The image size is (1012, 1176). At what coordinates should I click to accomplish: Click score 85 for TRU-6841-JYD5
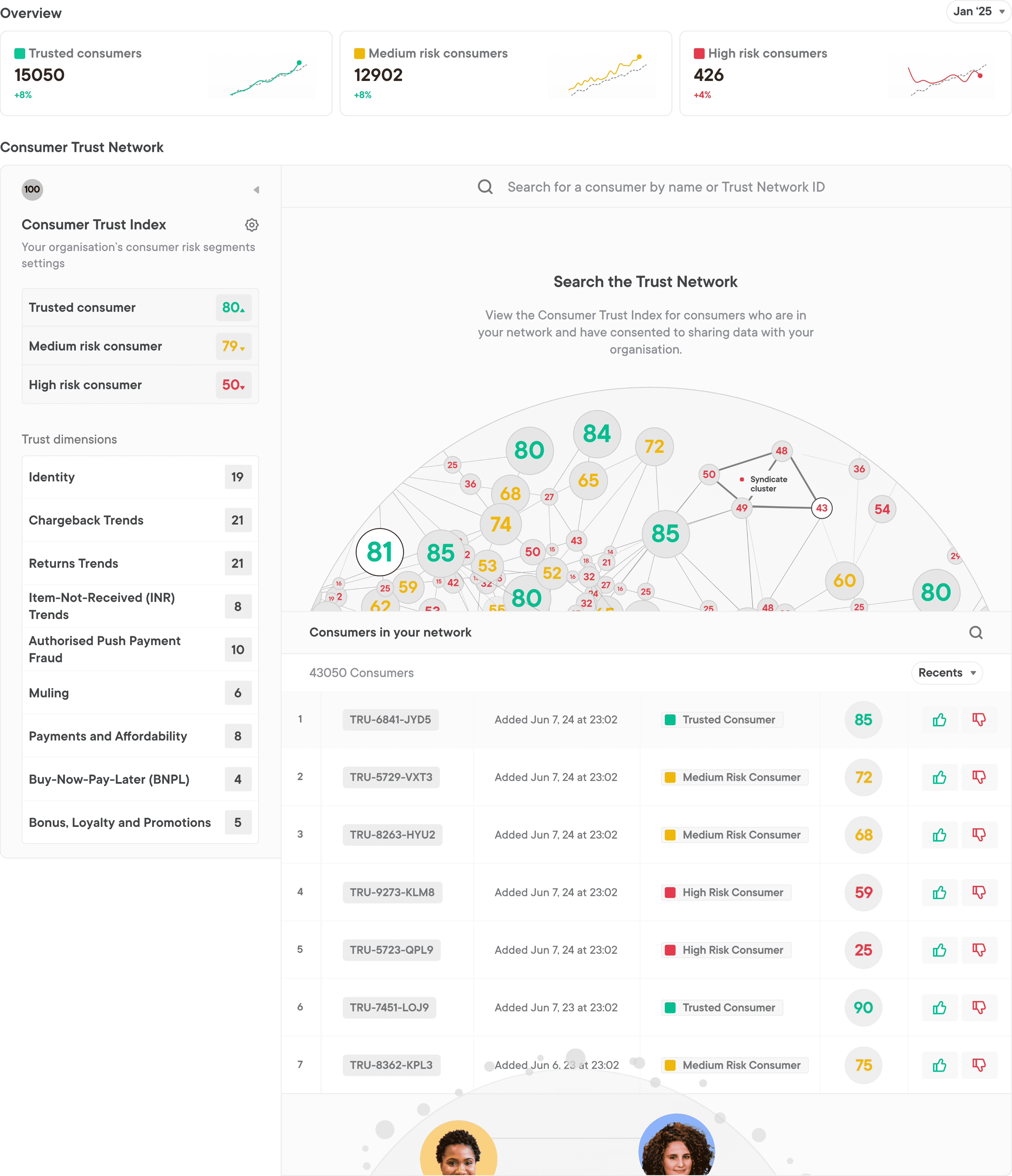863,720
